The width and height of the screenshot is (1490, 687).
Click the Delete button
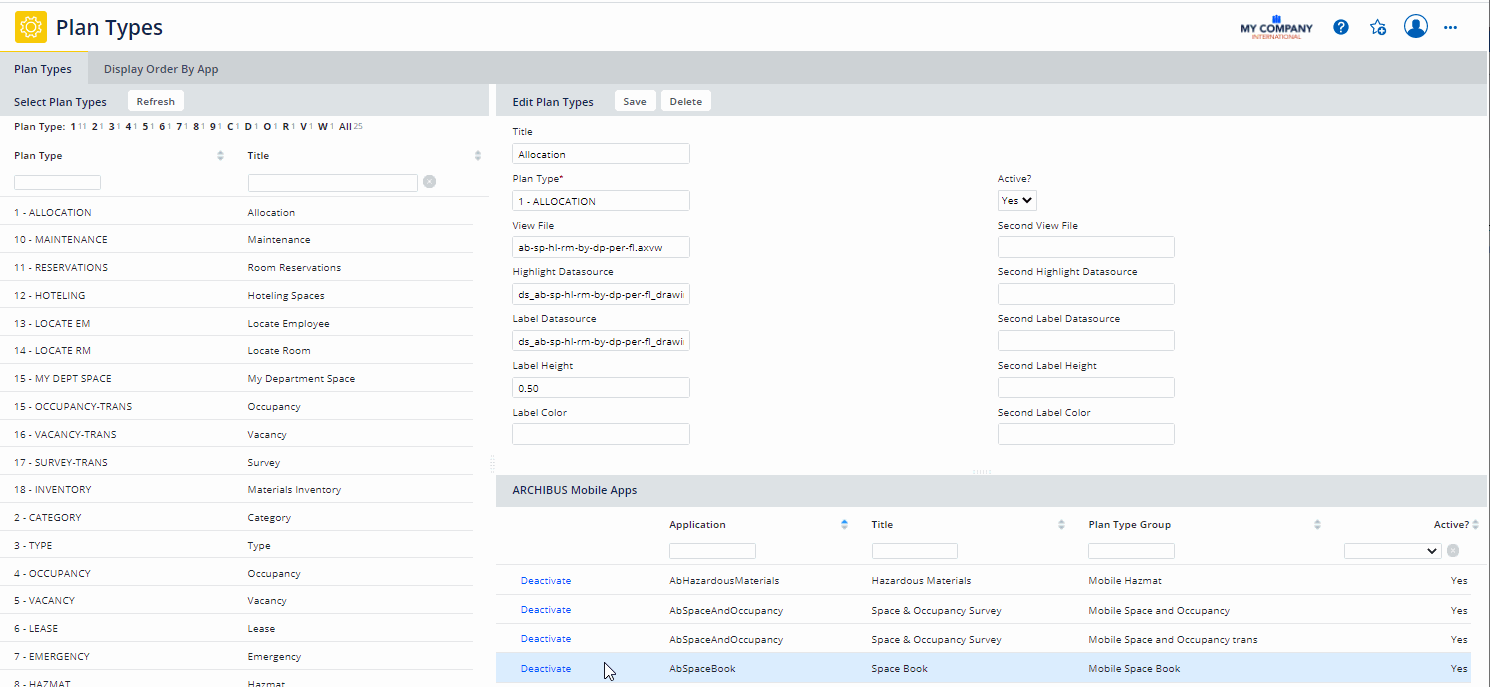(686, 101)
